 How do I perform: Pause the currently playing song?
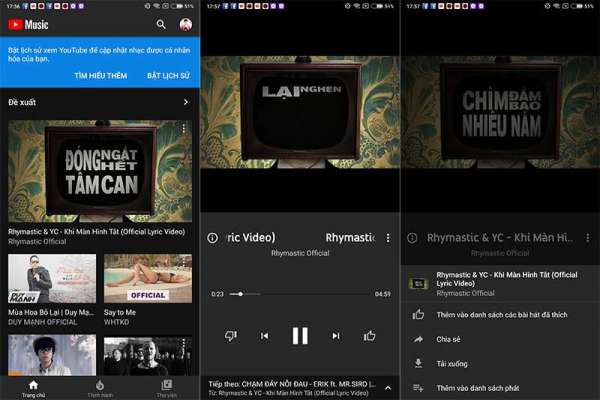300,336
